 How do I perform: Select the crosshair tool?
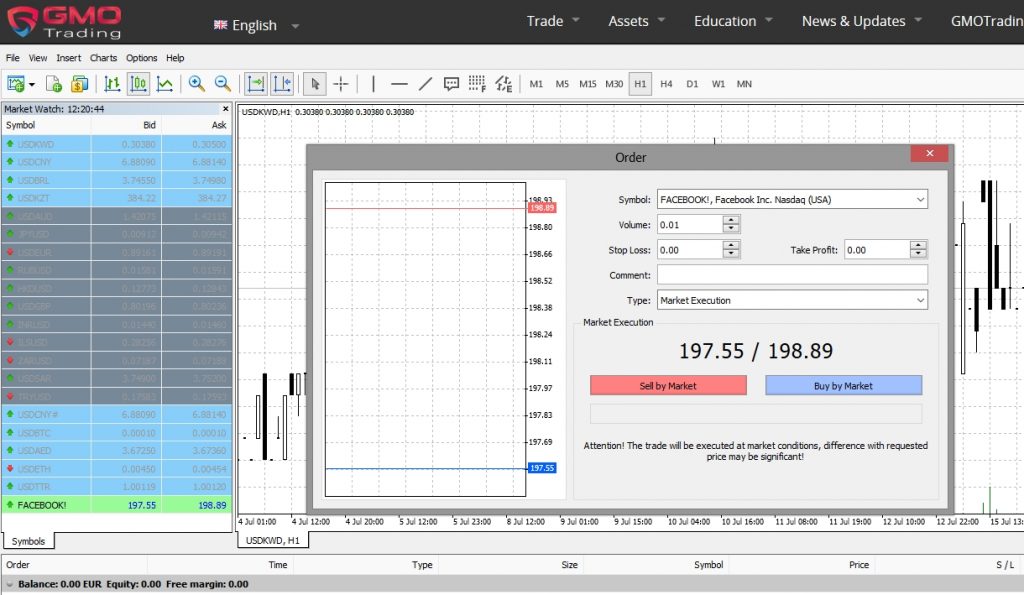341,84
